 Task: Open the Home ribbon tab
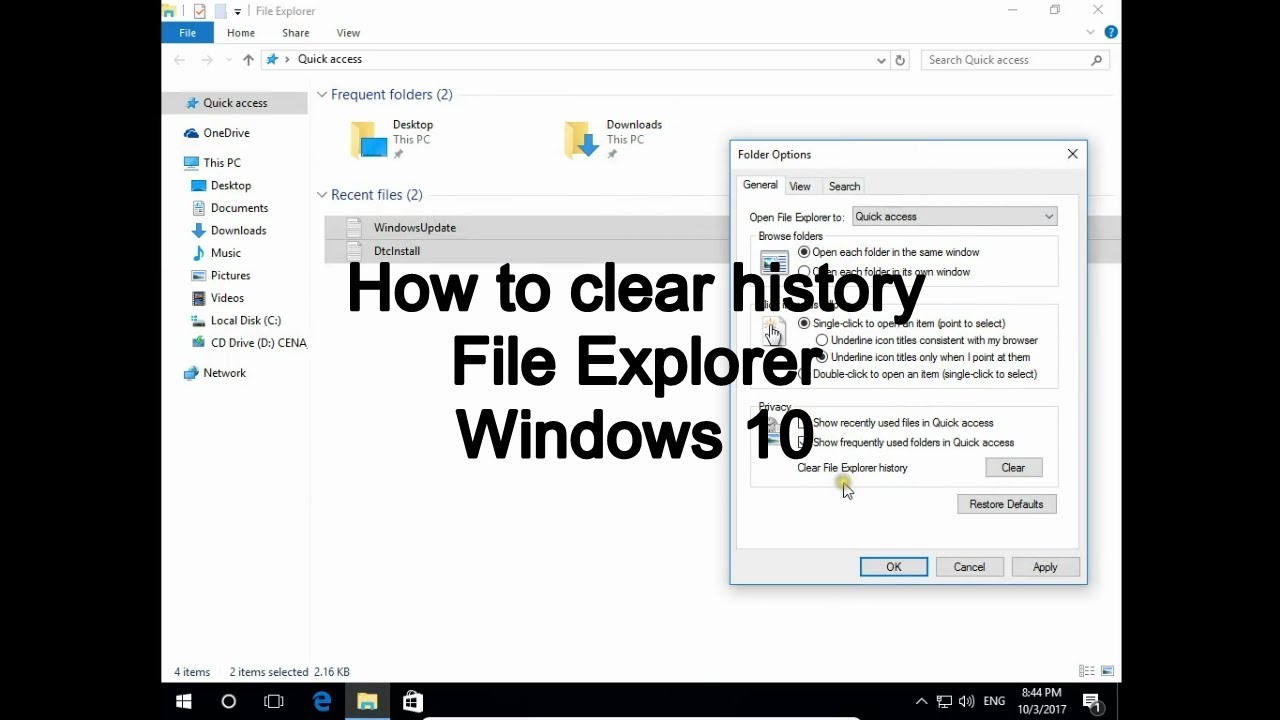tap(241, 33)
